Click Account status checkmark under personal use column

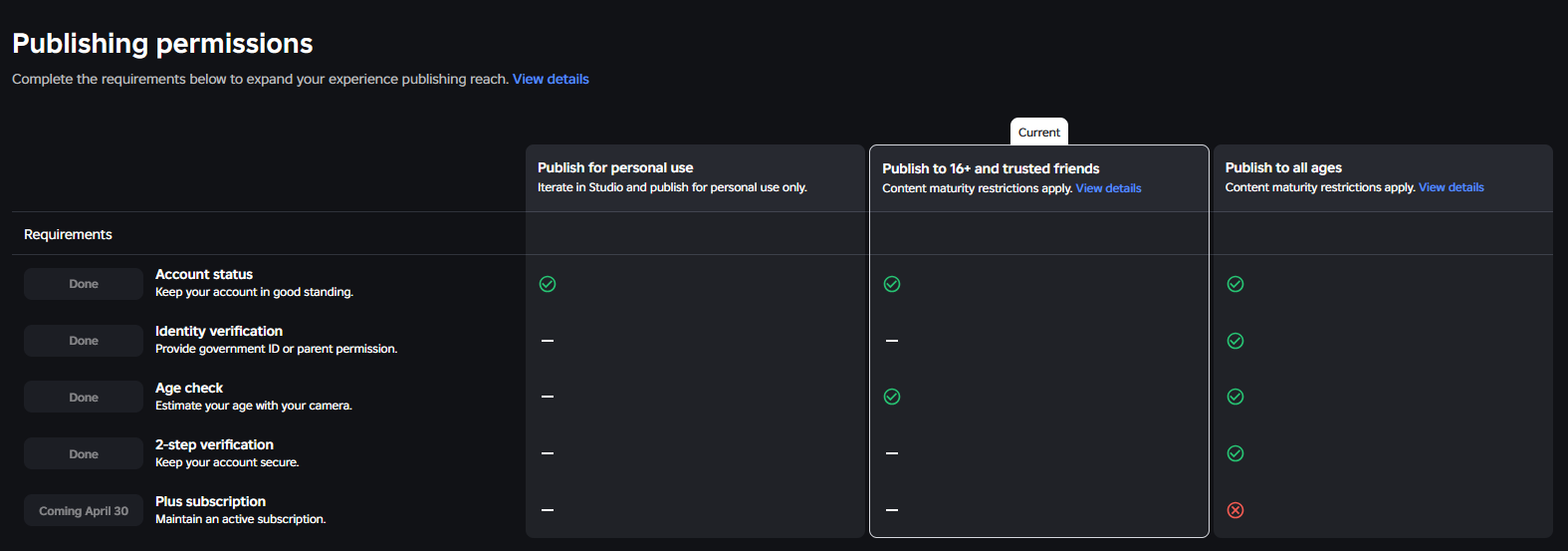pyautogui.click(x=548, y=284)
